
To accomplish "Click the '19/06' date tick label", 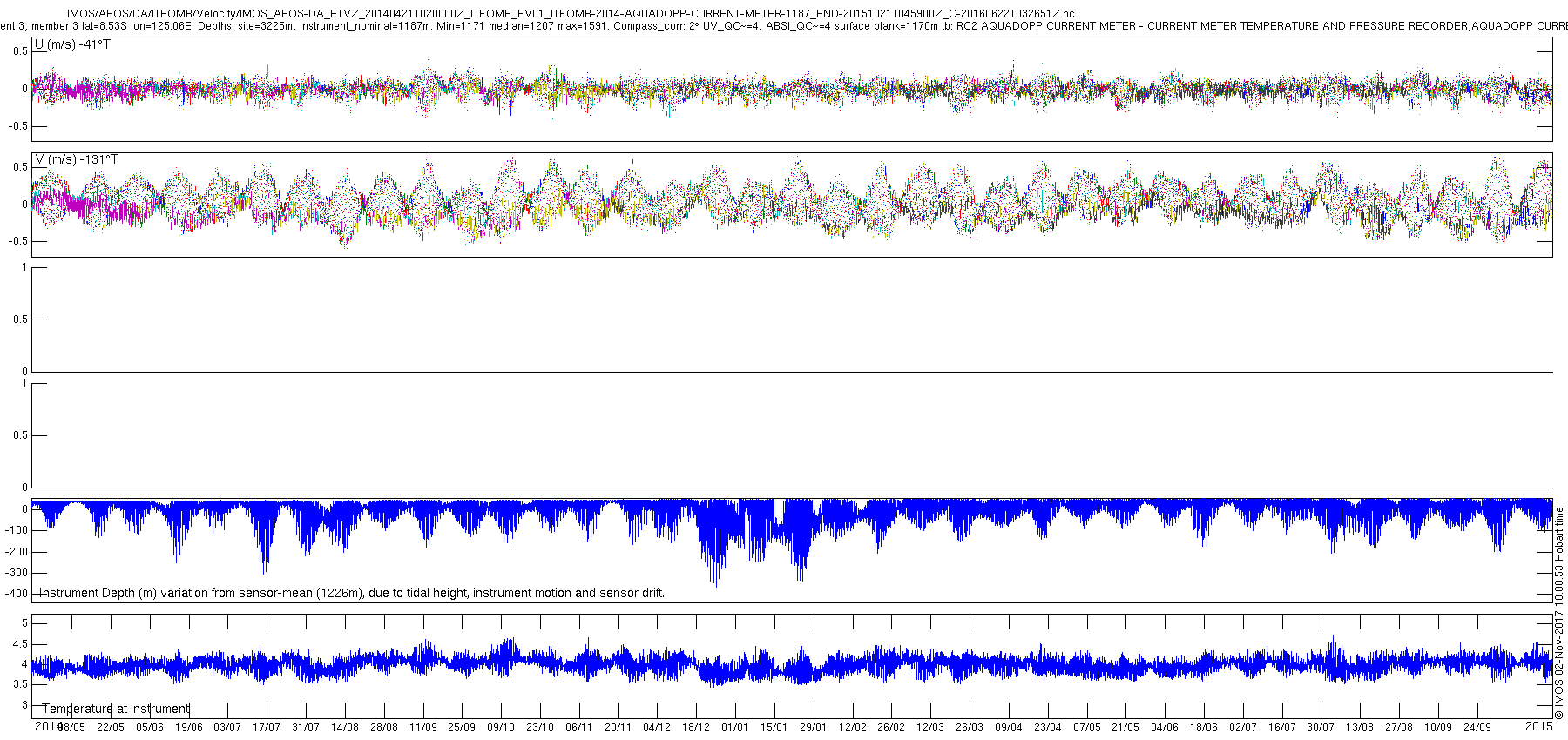I will pyautogui.click(x=189, y=728).
